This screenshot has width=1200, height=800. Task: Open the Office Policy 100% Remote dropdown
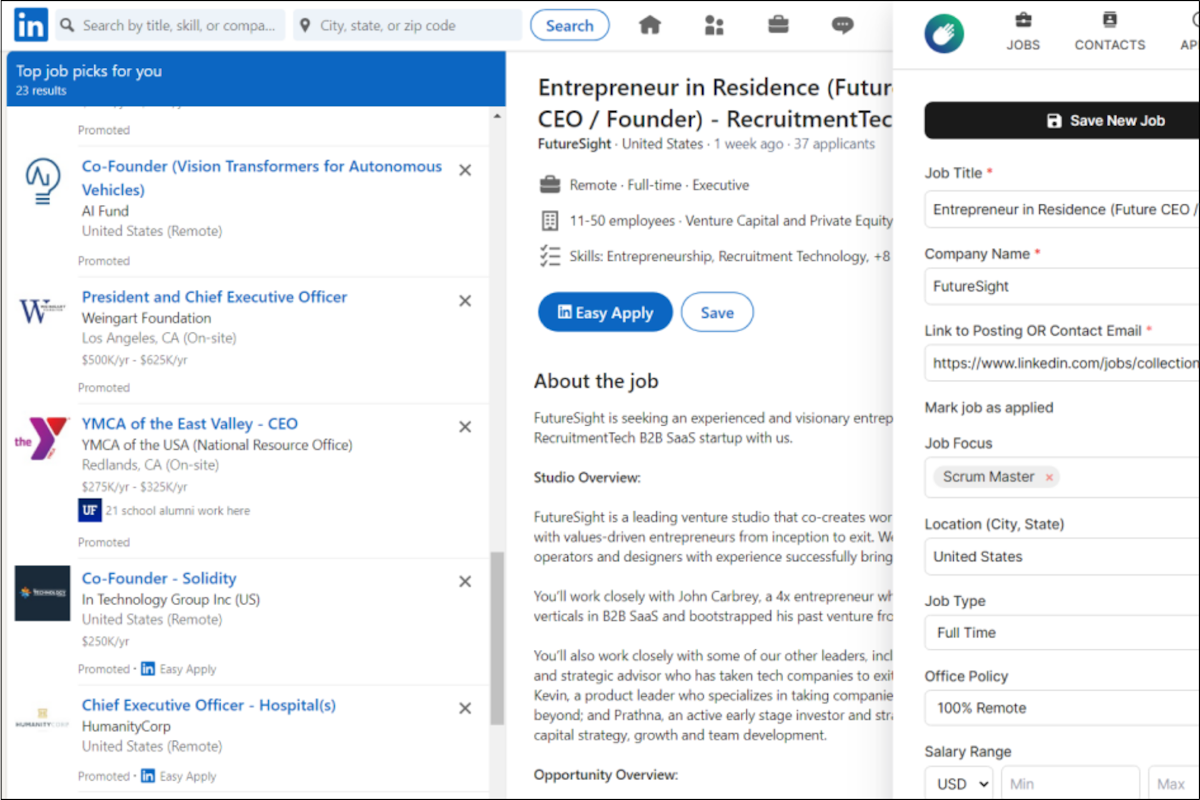[x=1062, y=708]
